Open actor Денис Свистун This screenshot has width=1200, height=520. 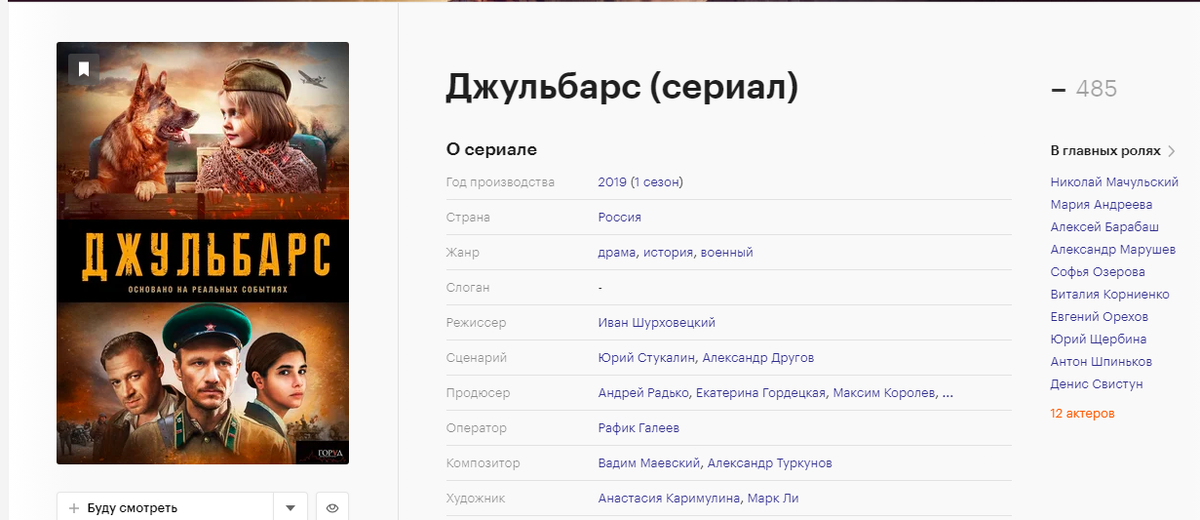pyautogui.click(x=1096, y=384)
